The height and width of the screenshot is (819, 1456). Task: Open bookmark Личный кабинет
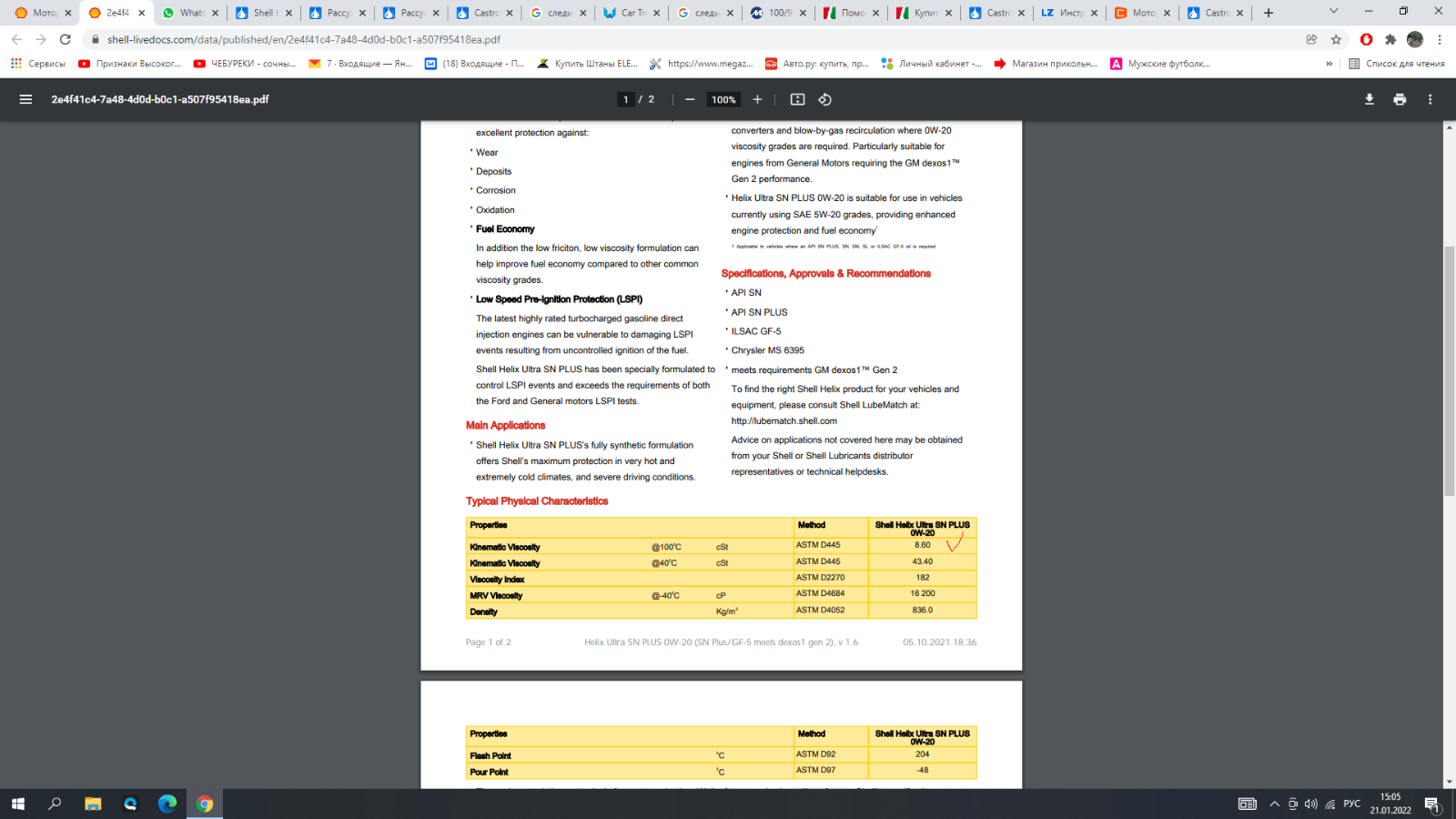[932, 64]
